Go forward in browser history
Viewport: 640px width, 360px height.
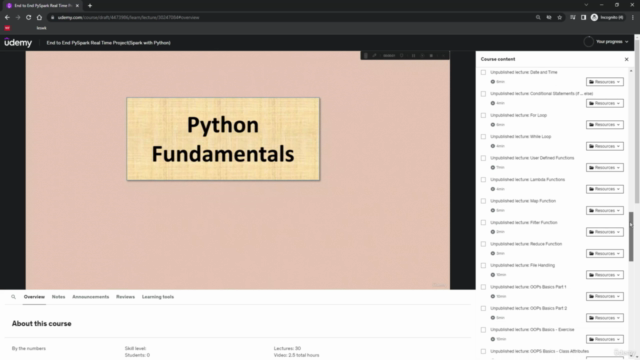[x=18, y=18]
